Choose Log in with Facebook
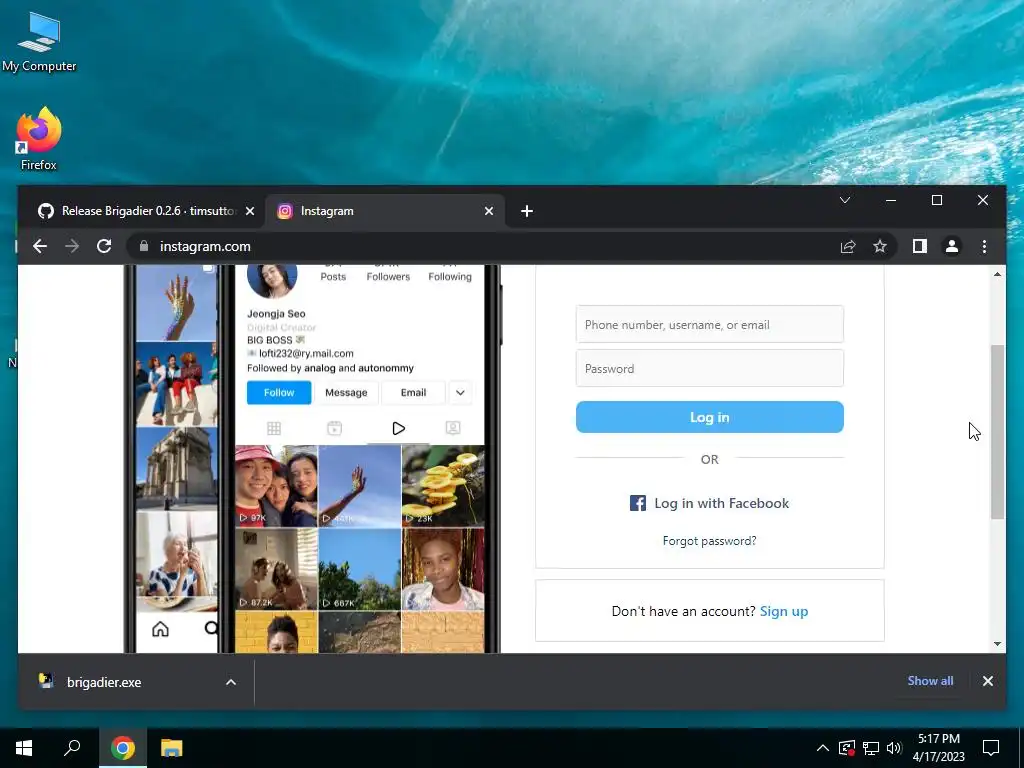Screen dimensions: 1024x768 (709, 503)
